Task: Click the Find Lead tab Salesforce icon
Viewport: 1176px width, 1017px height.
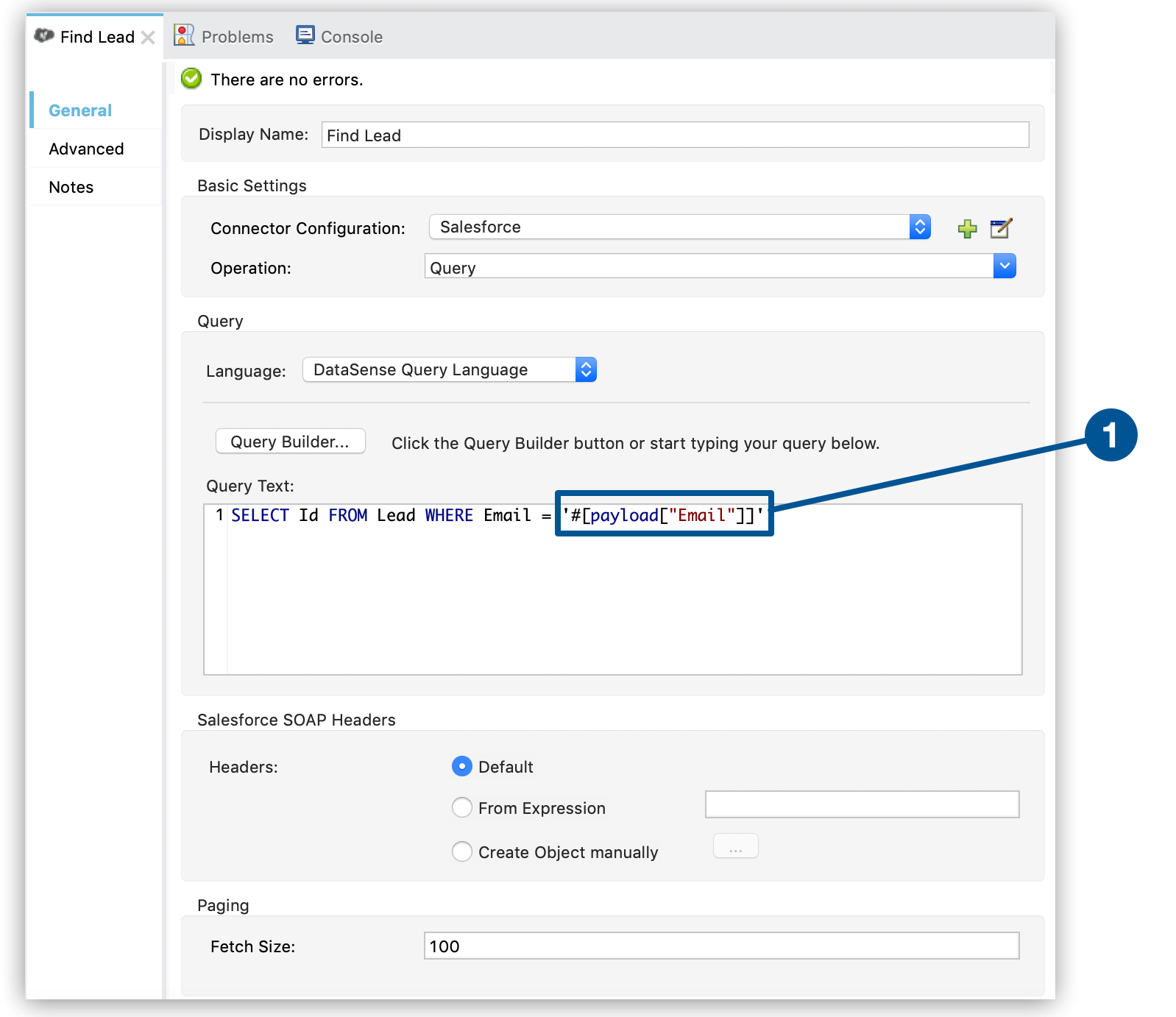Action: [44, 35]
